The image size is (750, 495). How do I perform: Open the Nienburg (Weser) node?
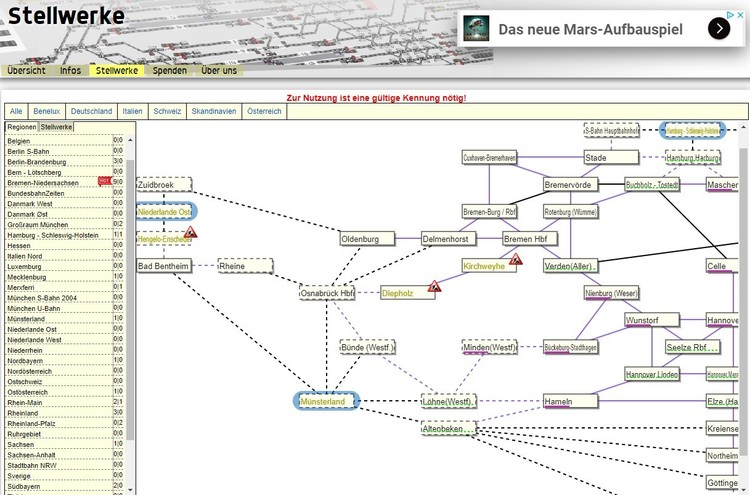coord(611,293)
